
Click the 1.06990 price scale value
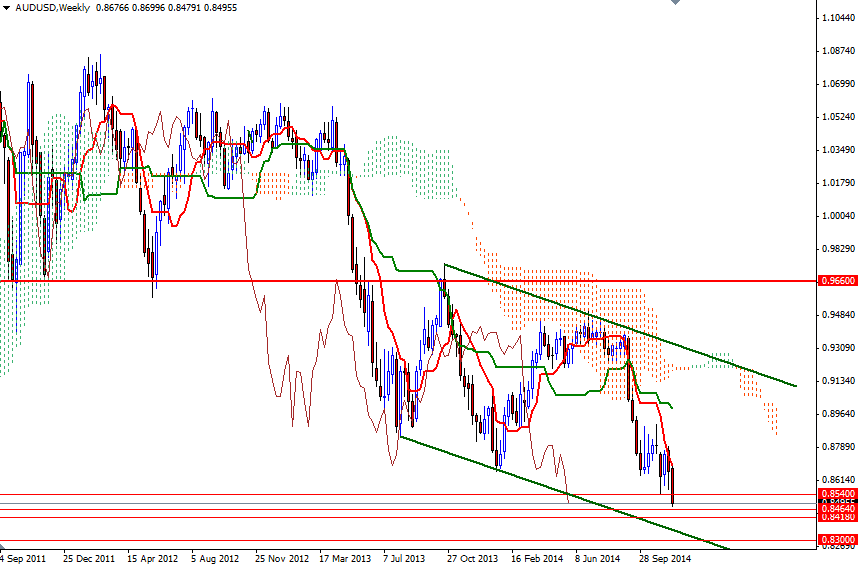coord(838,83)
